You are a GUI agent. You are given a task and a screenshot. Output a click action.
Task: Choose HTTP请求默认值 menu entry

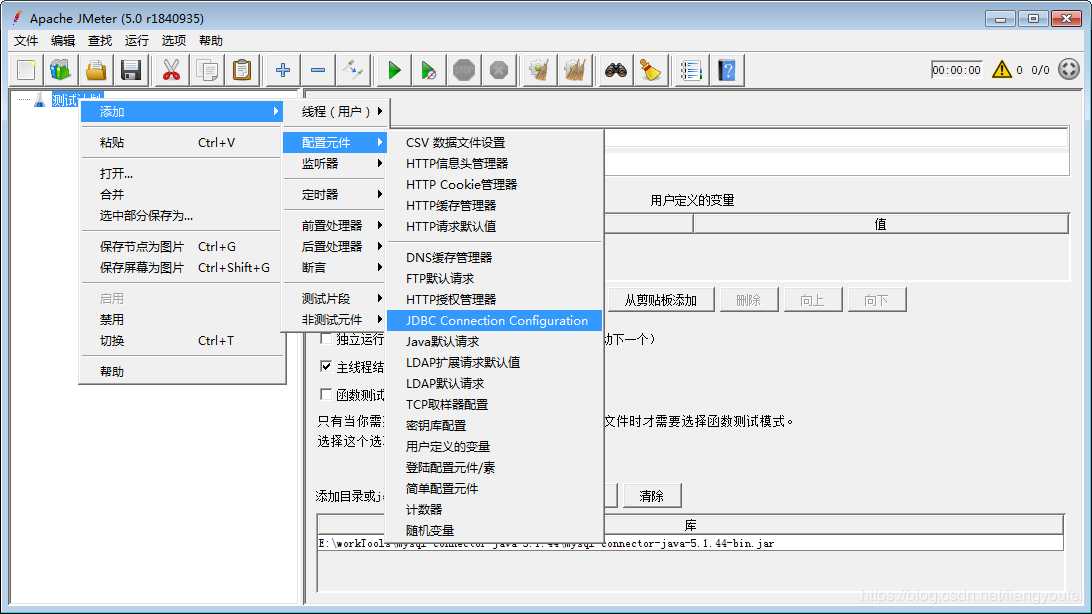tap(494, 226)
